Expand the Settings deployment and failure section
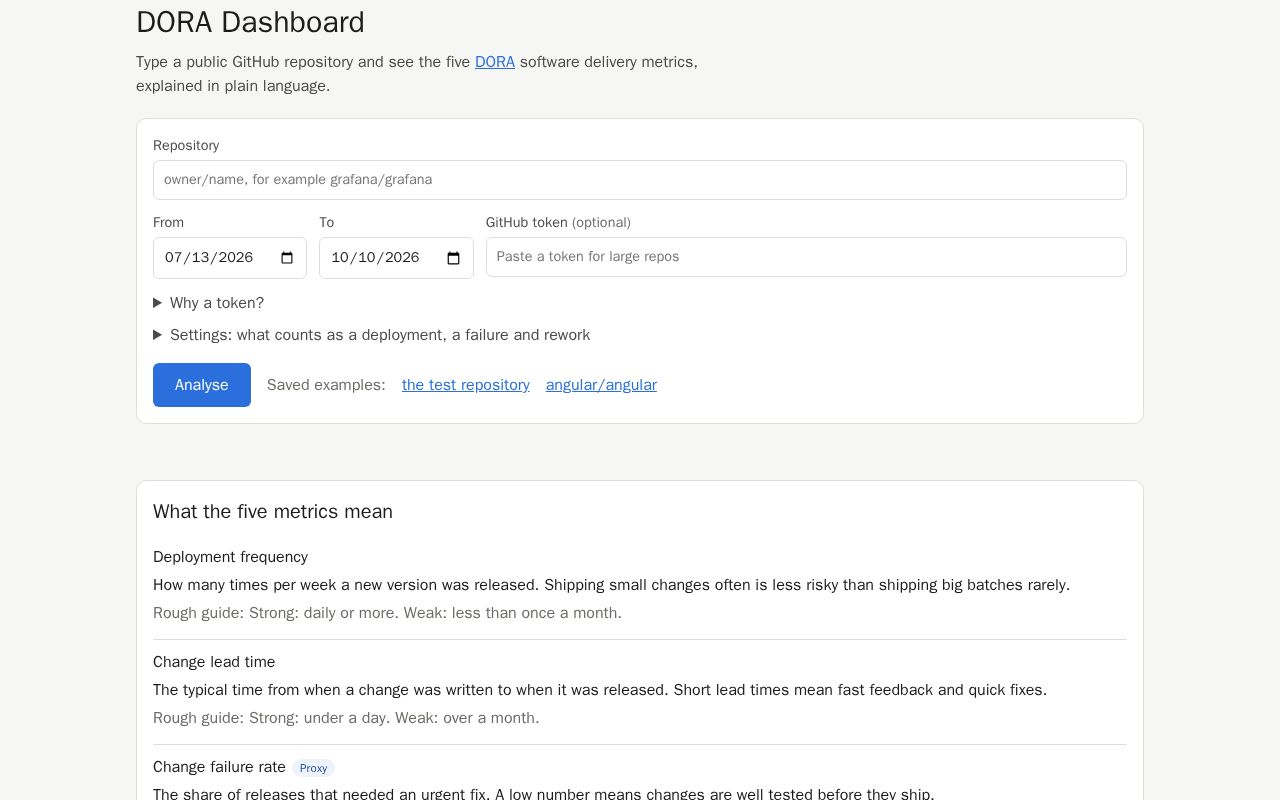 click(x=372, y=335)
